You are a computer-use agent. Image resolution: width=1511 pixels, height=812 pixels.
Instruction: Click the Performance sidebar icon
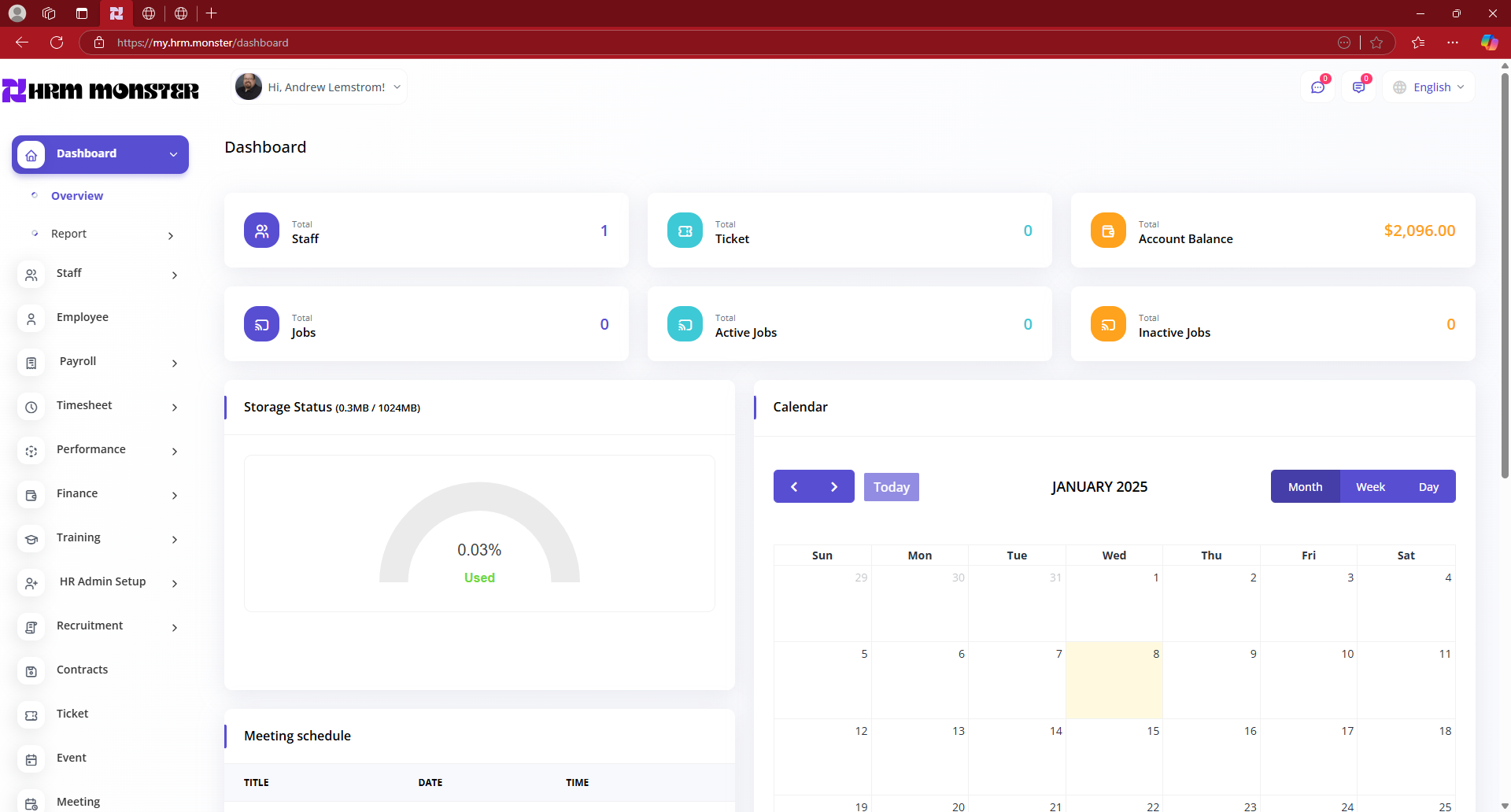(x=31, y=451)
